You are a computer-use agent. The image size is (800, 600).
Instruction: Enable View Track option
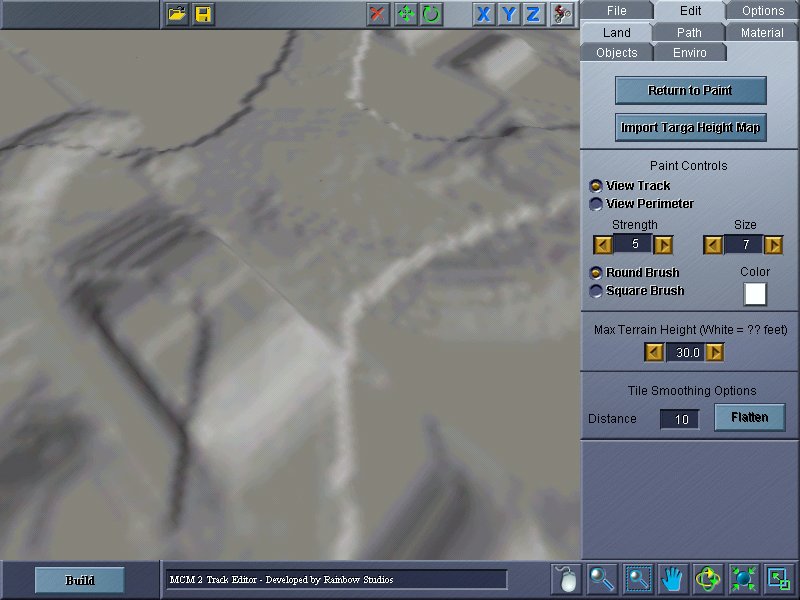595,186
